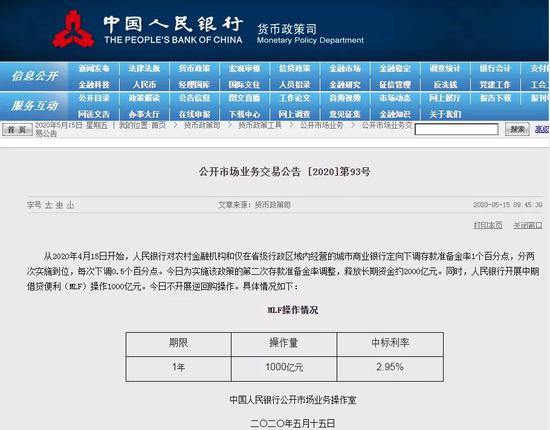Viewport: 550px width, 430px height.
Task: Click the 中国人民银行公开市场业务操作室 signature text
Action: click(293, 400)
